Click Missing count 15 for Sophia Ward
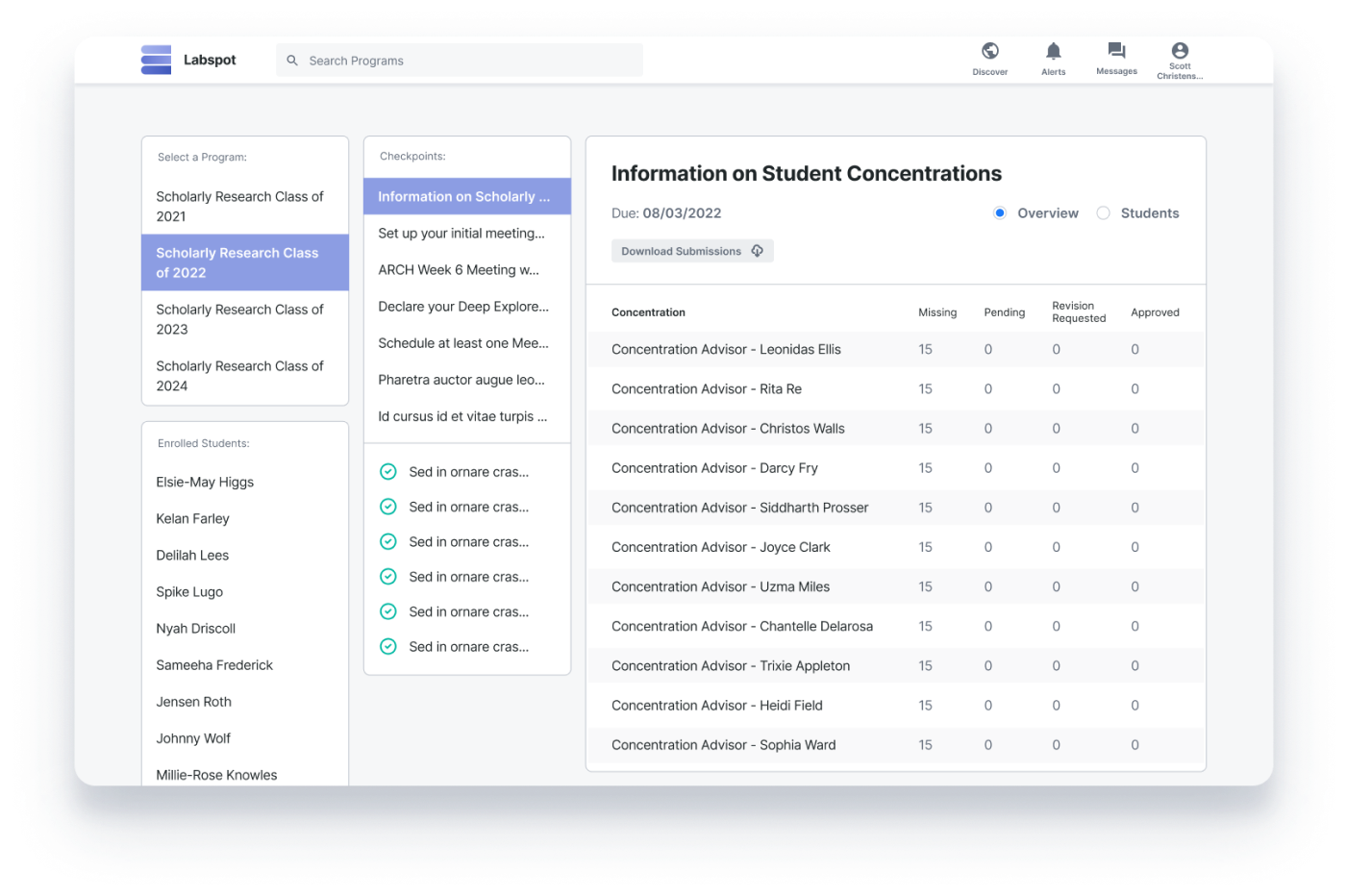The width and height of the screenshot is (1346, 896). [x=925, y=744]
